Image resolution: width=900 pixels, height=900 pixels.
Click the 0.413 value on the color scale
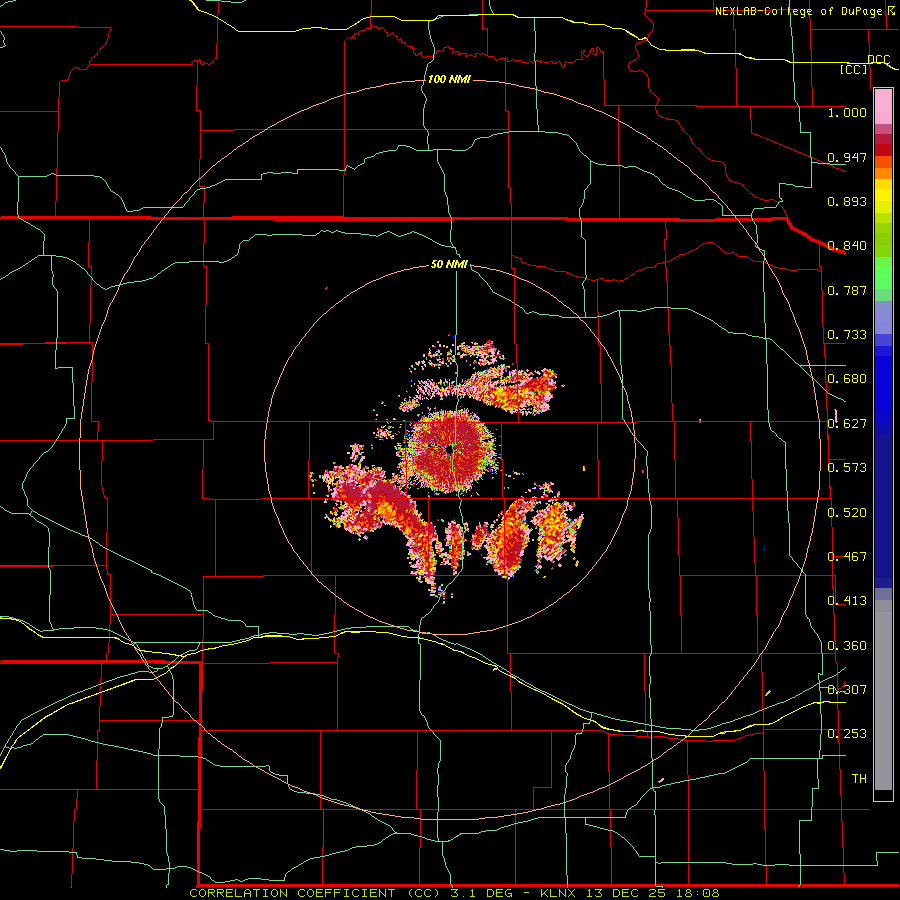click(x=847, y=601)
